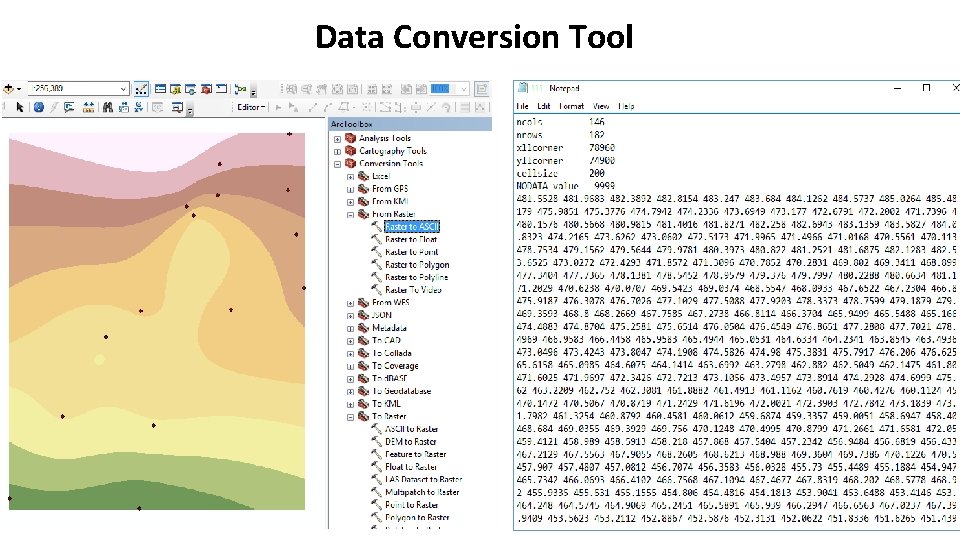This screenshot has width=960, height=540.
Task: Open Notepad Help menu
Action: (x=626, y=106)
